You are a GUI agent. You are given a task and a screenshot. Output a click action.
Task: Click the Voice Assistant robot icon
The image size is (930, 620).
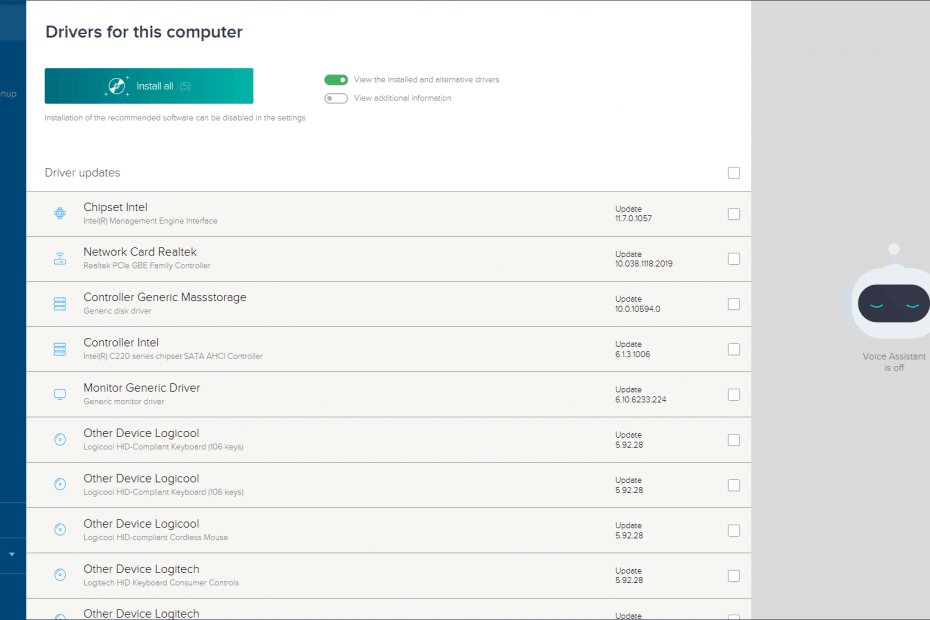click(893, 302)
